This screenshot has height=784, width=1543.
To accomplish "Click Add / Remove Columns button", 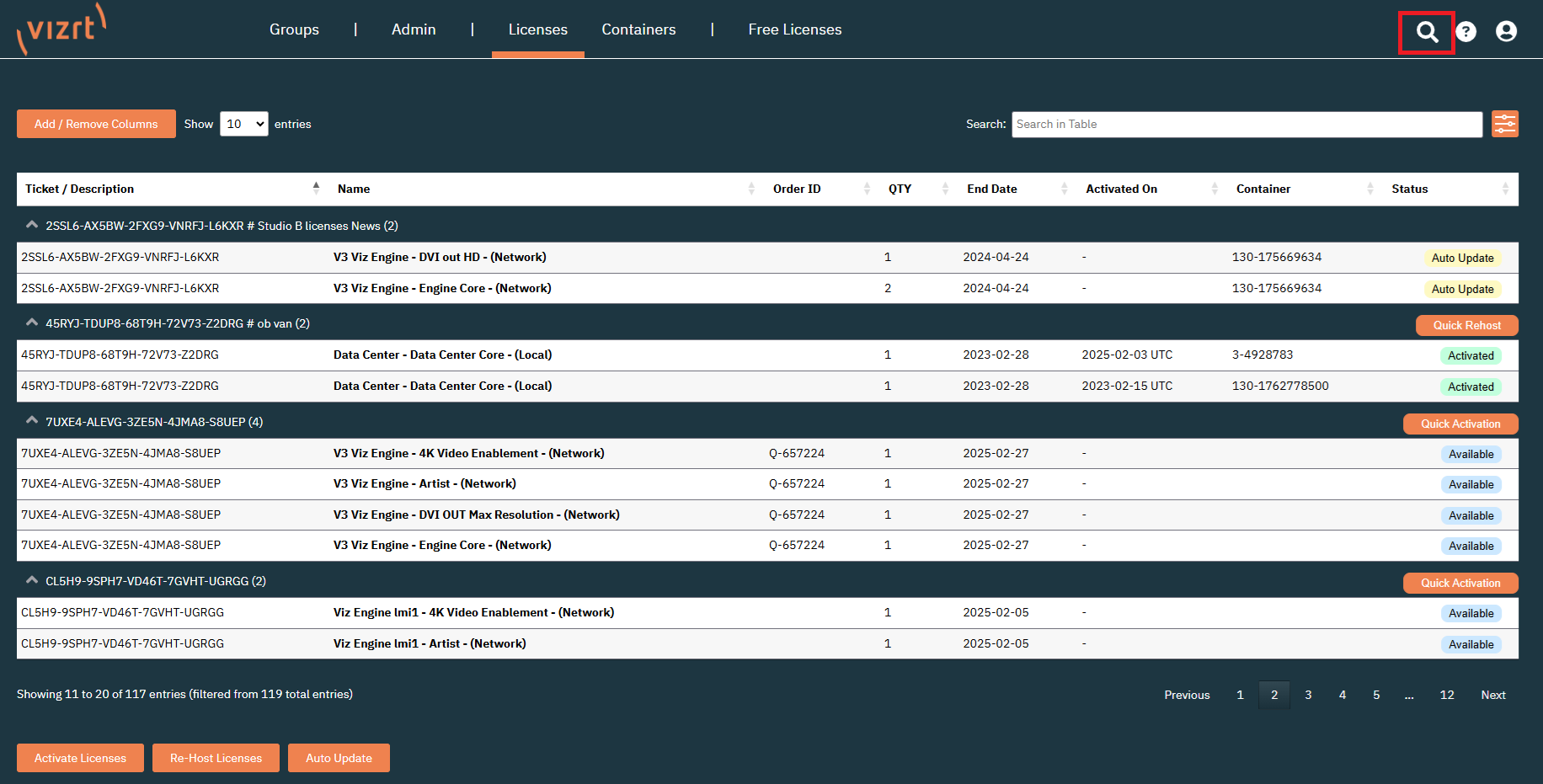I will [96, 124].
